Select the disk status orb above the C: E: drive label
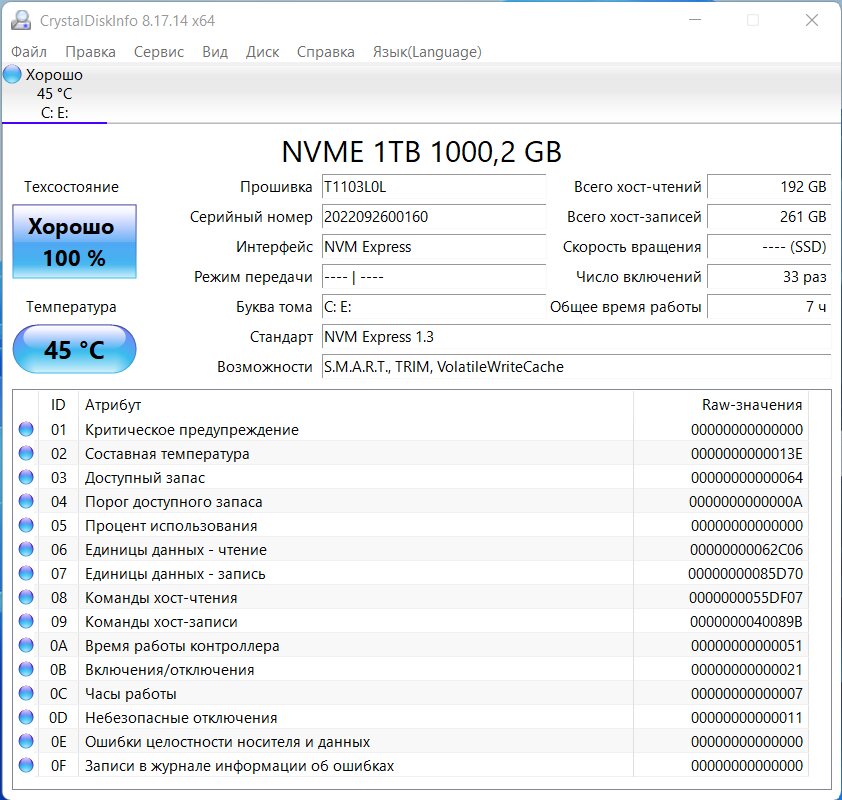The image size is (842, 800). tap(12, 74)
